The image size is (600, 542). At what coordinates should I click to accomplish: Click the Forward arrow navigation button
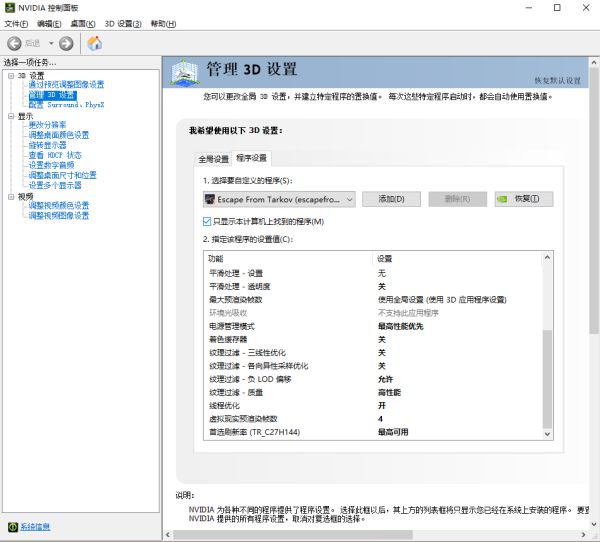[x=66, y=43]
